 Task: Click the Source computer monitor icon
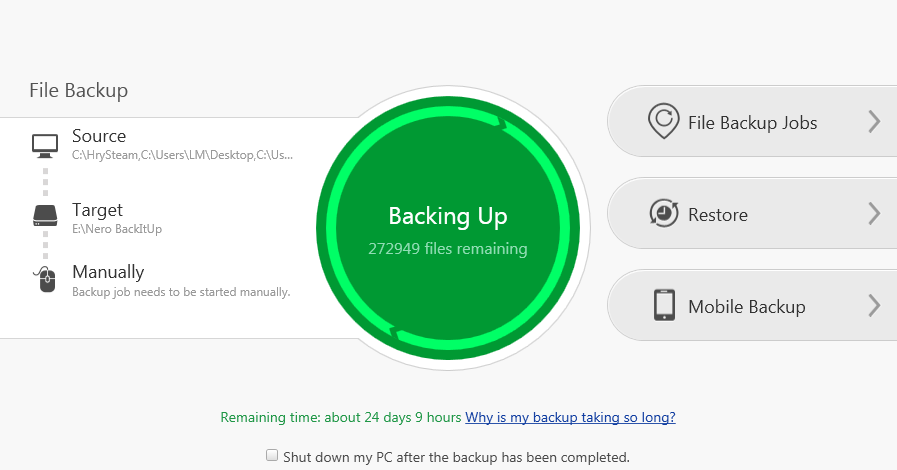[45, 146]
